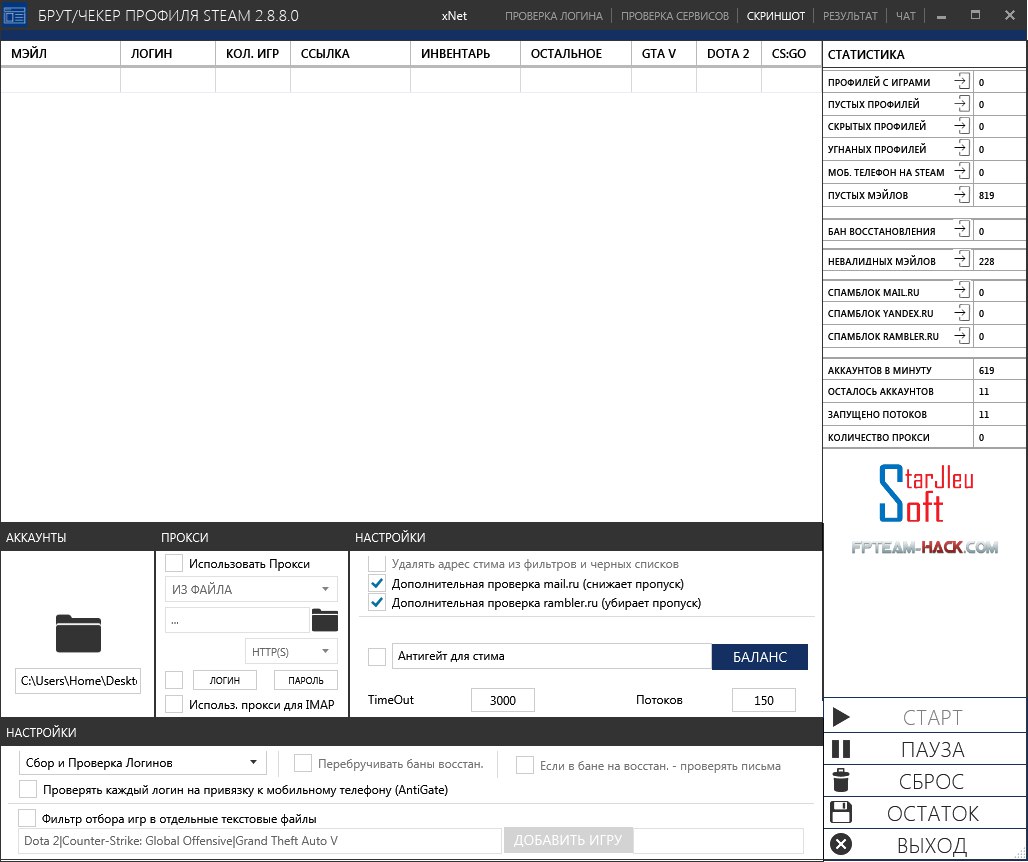Enable Фильтр отбора игр checkbox
The height and width of the screenshot is (862, 1028).
coord(27,818)
